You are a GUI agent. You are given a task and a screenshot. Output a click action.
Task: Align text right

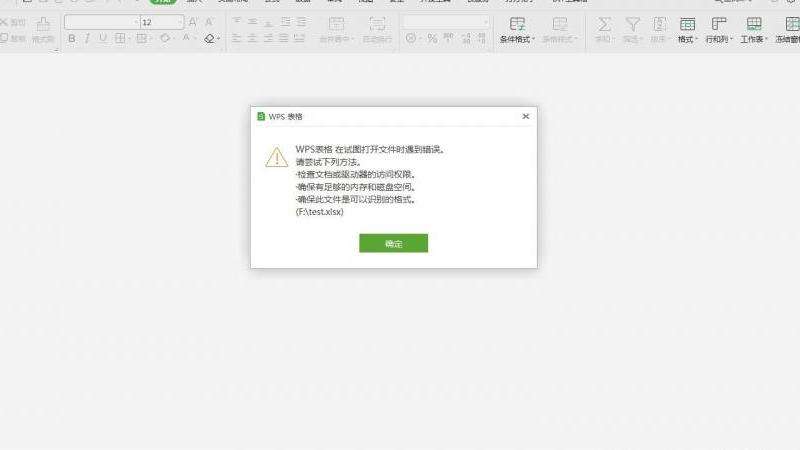pyautogui.click(x=268, y=38)
